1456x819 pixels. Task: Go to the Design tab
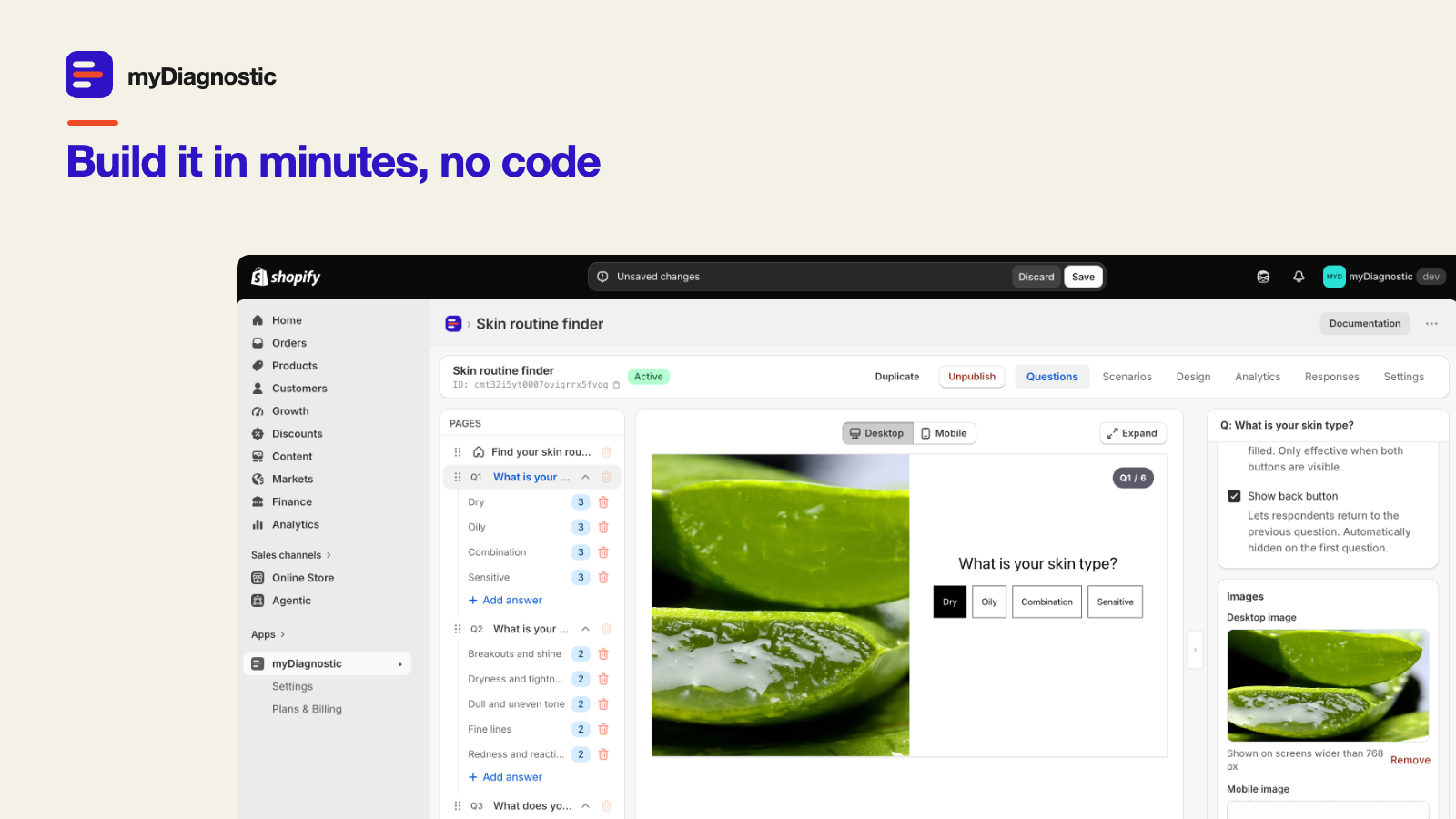1193,377
